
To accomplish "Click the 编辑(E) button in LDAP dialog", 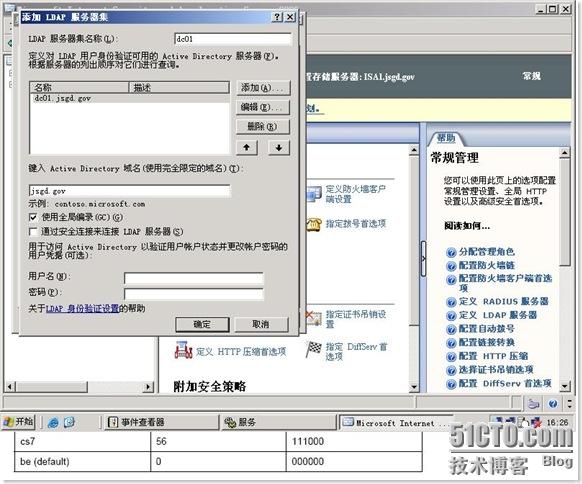I will [x=262, y=108].
